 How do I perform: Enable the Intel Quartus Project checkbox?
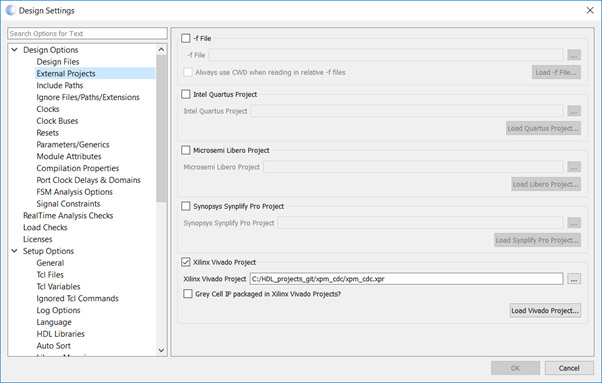pos(186,94)
